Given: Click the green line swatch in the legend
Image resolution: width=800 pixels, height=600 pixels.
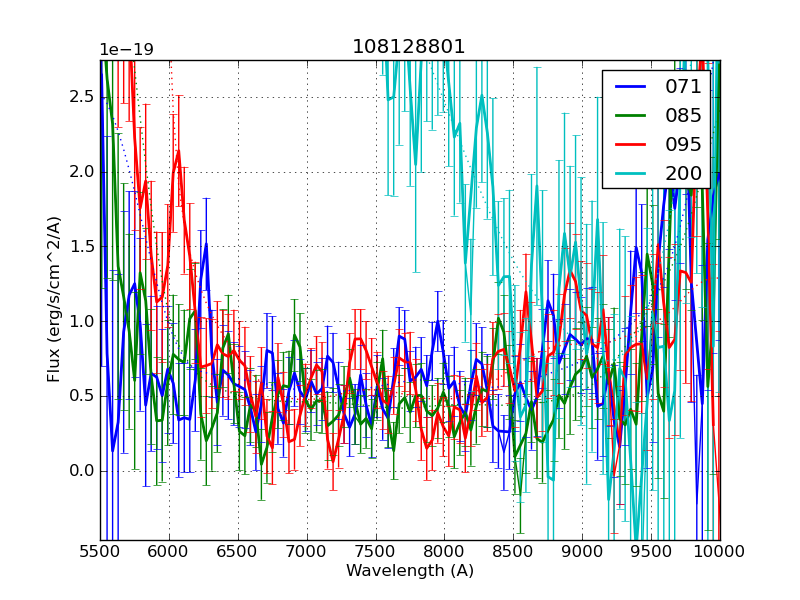Looking at the screenshot, I should pyautogui.click(x=632, y=116).
